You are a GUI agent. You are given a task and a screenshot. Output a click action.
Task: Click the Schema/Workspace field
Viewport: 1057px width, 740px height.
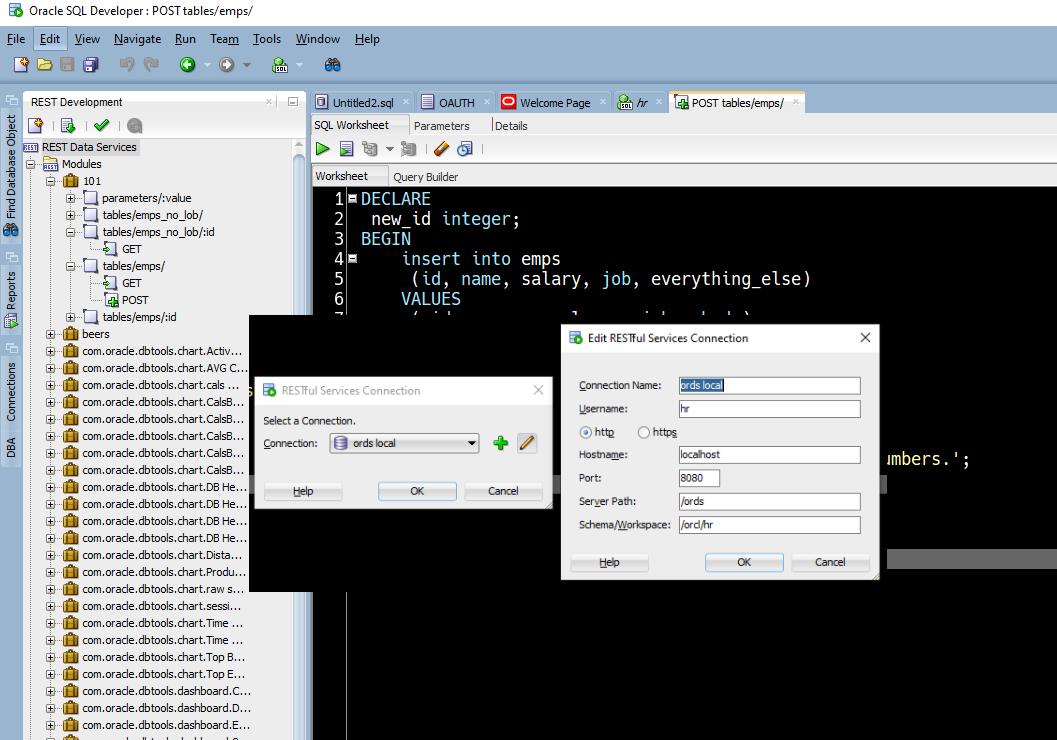tap(770, 525)
